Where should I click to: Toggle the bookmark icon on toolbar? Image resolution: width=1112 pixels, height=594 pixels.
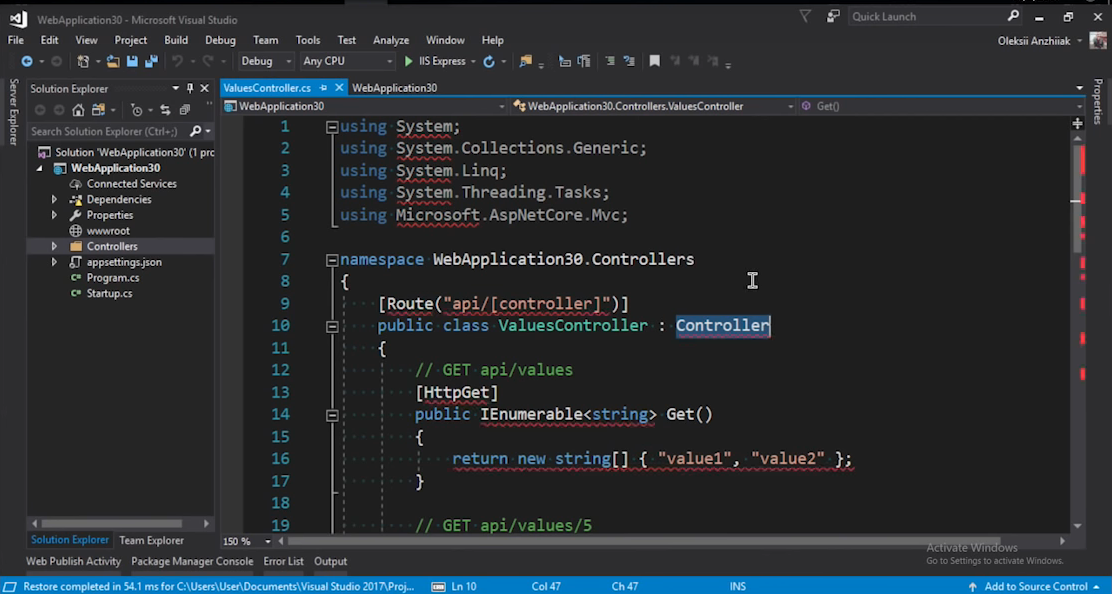655,62
